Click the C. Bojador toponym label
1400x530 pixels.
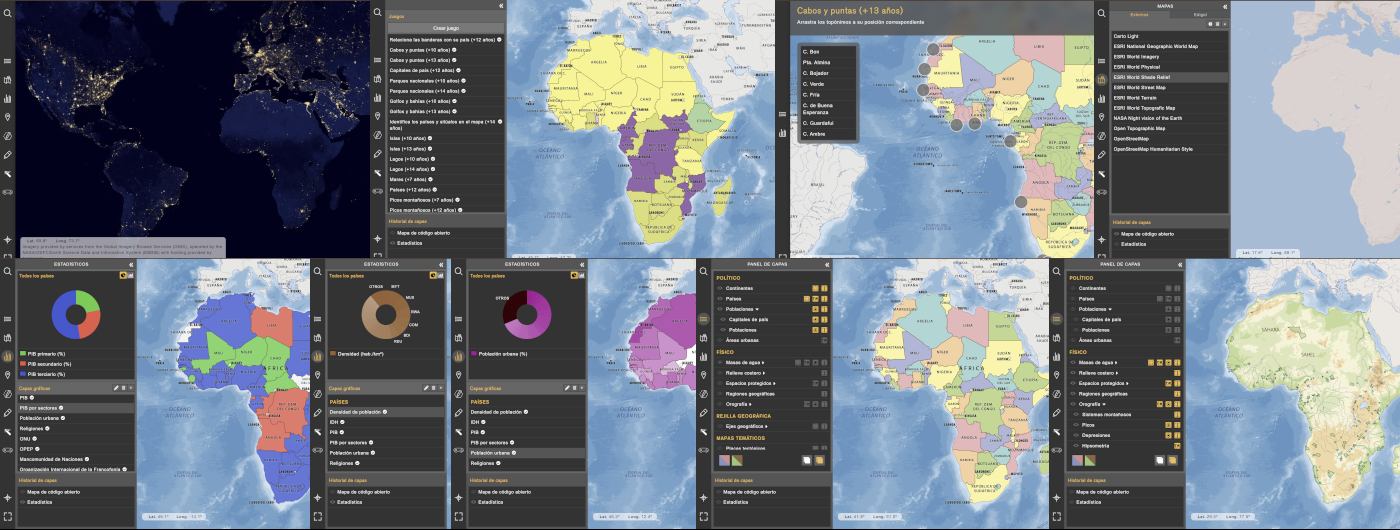pyautogui.click(x=818, y=73)
